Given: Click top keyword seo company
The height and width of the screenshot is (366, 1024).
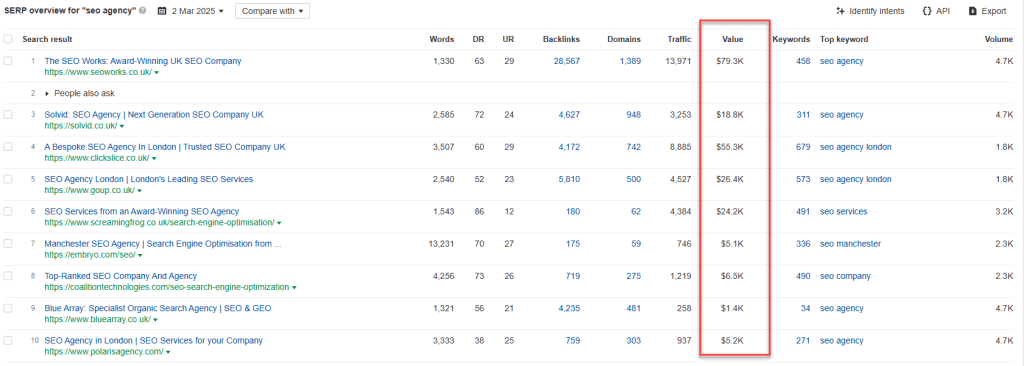Looking at the screenshot, I should point(845,276).
